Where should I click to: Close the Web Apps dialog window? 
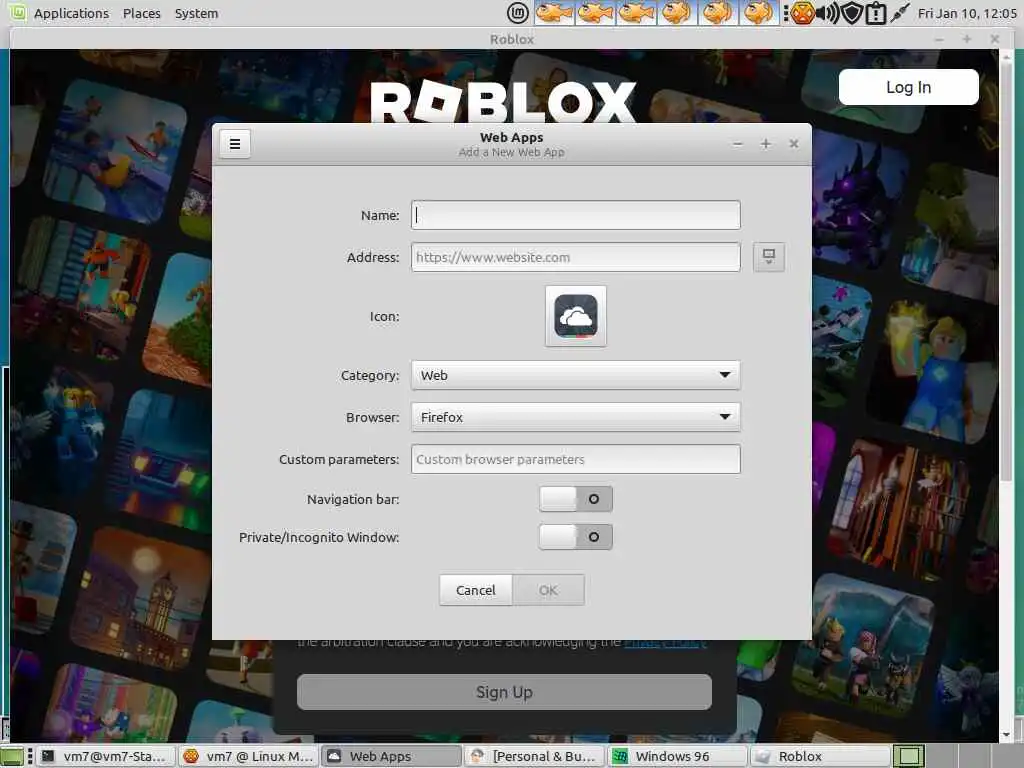(793, 144)
